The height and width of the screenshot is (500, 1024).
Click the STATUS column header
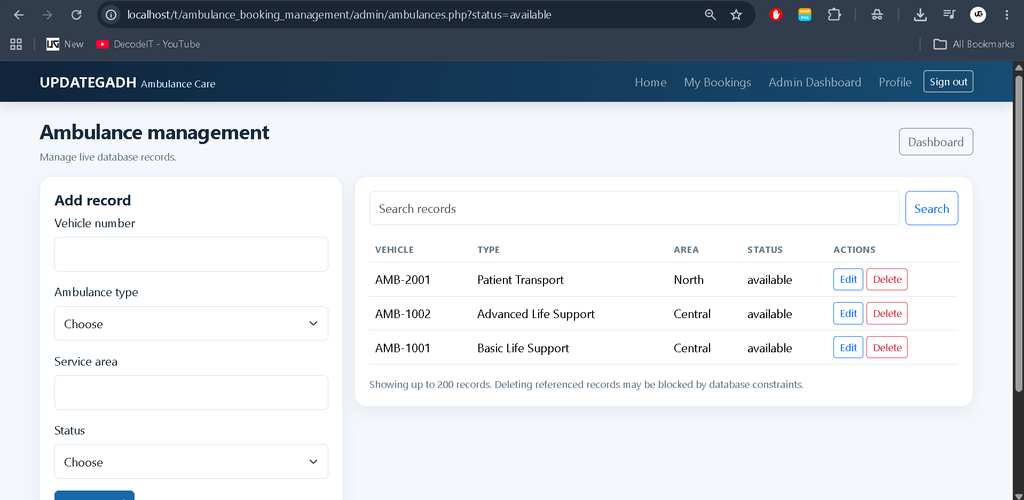(x=765, y=250)
